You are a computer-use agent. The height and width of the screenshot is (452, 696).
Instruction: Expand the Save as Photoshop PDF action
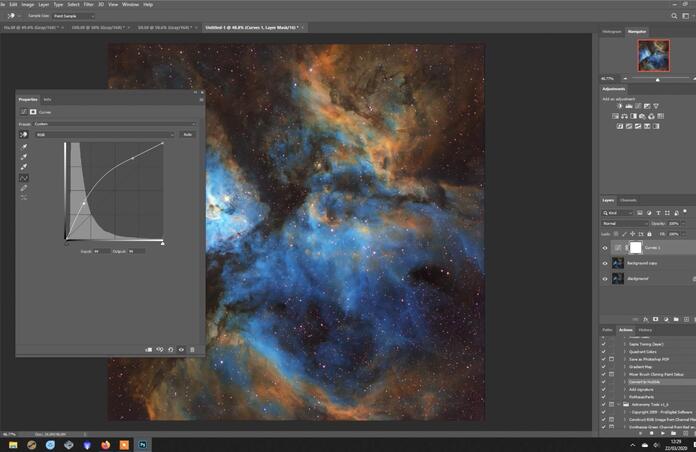click(625, 359)
